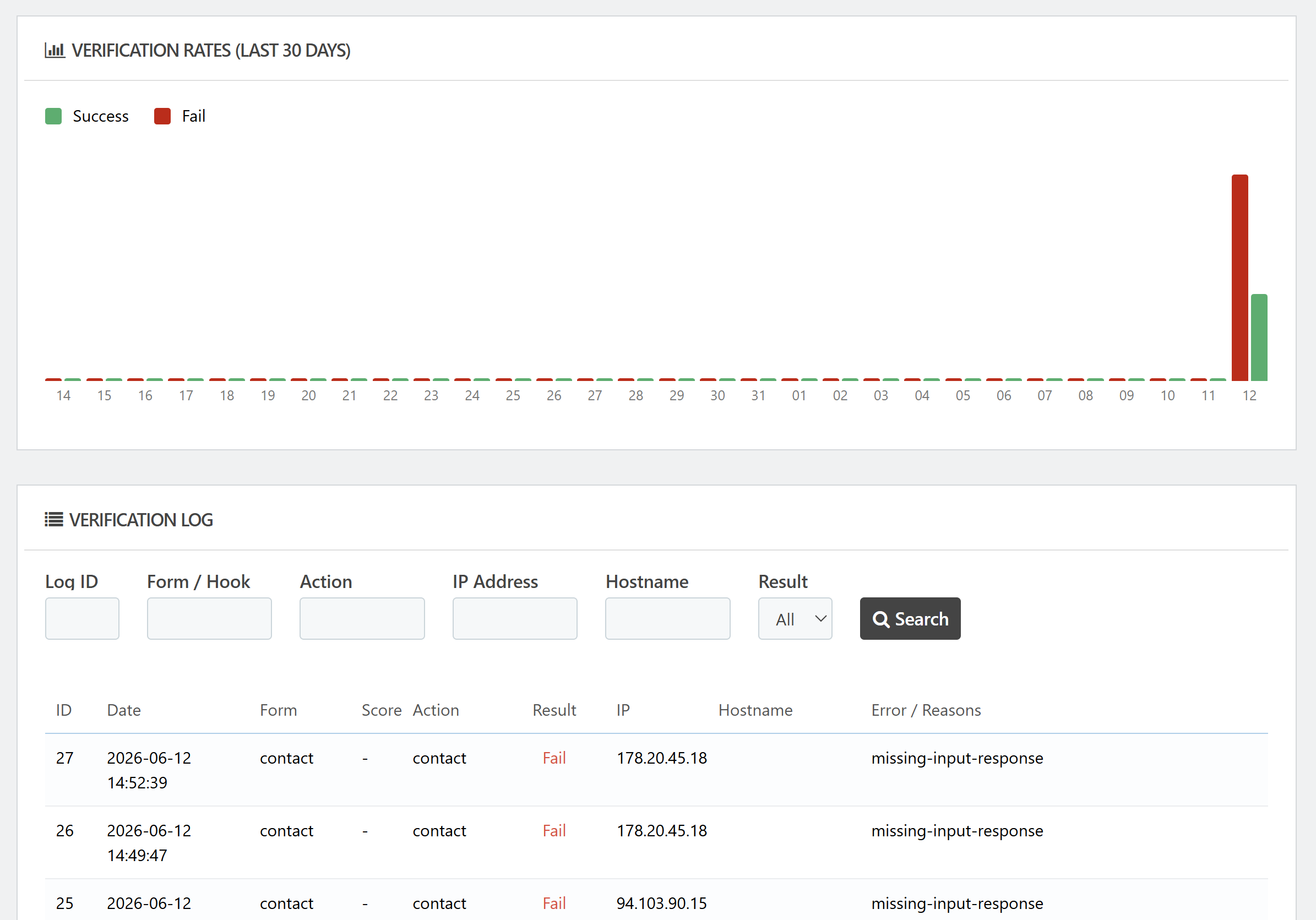The image size is (1316, 920).
Task: Click the Date column header
Action: point(124,710)
